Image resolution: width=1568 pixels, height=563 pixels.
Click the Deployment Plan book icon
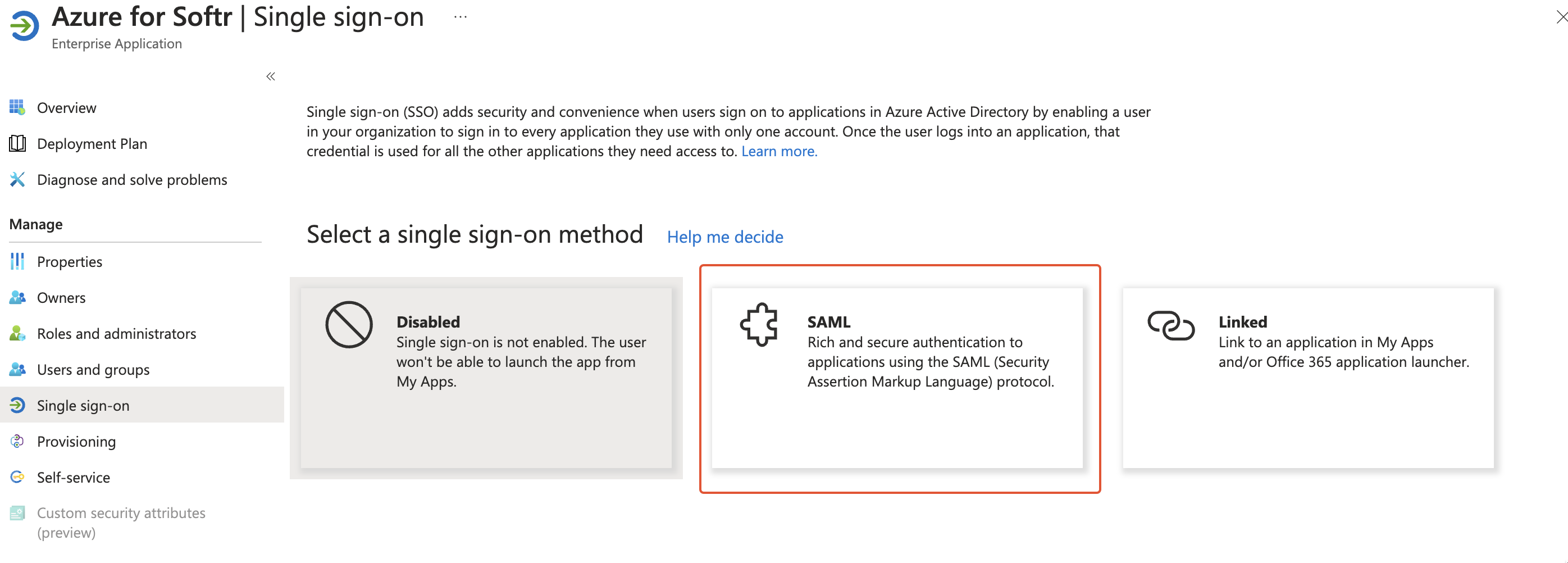pos(17,143)
